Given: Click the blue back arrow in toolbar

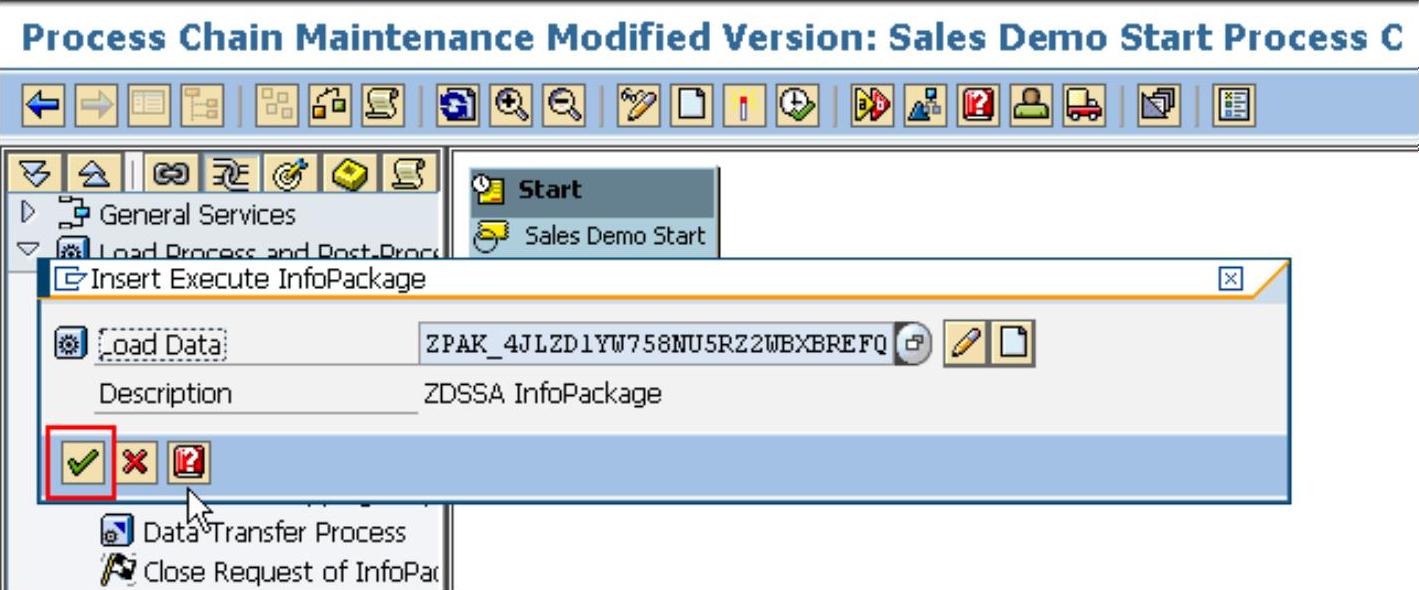Looking at the screenshot, I should click(43, 105).
